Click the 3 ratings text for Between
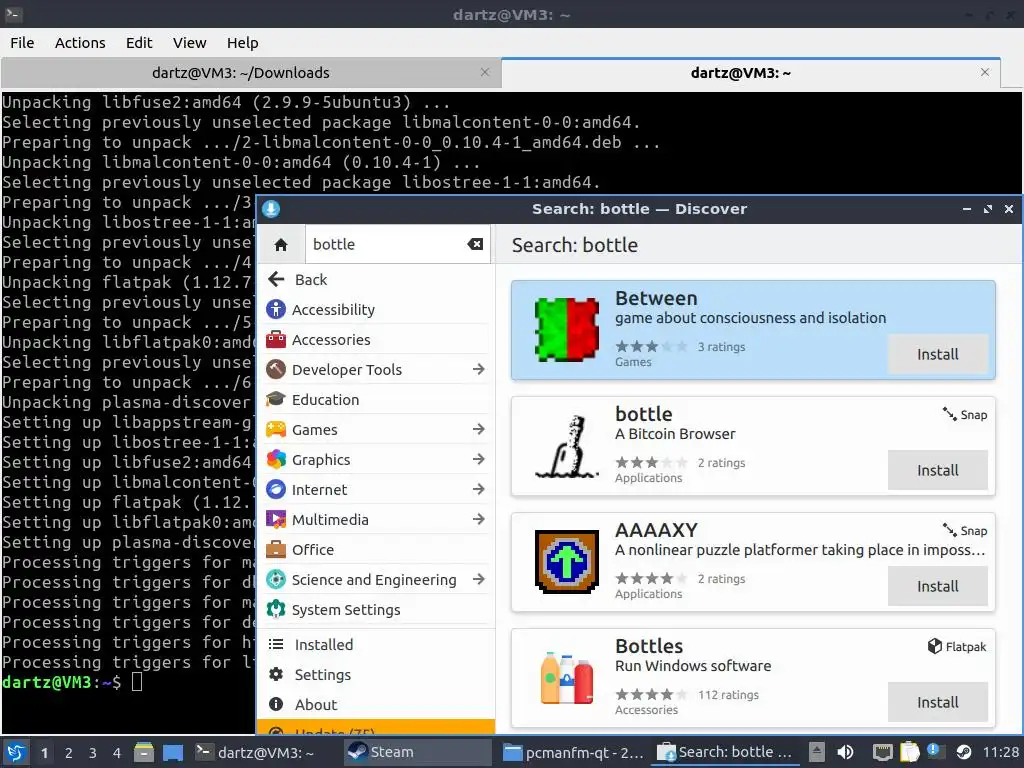The width and height of the screenshot is (1024, 768). click(x=722, y=347)
